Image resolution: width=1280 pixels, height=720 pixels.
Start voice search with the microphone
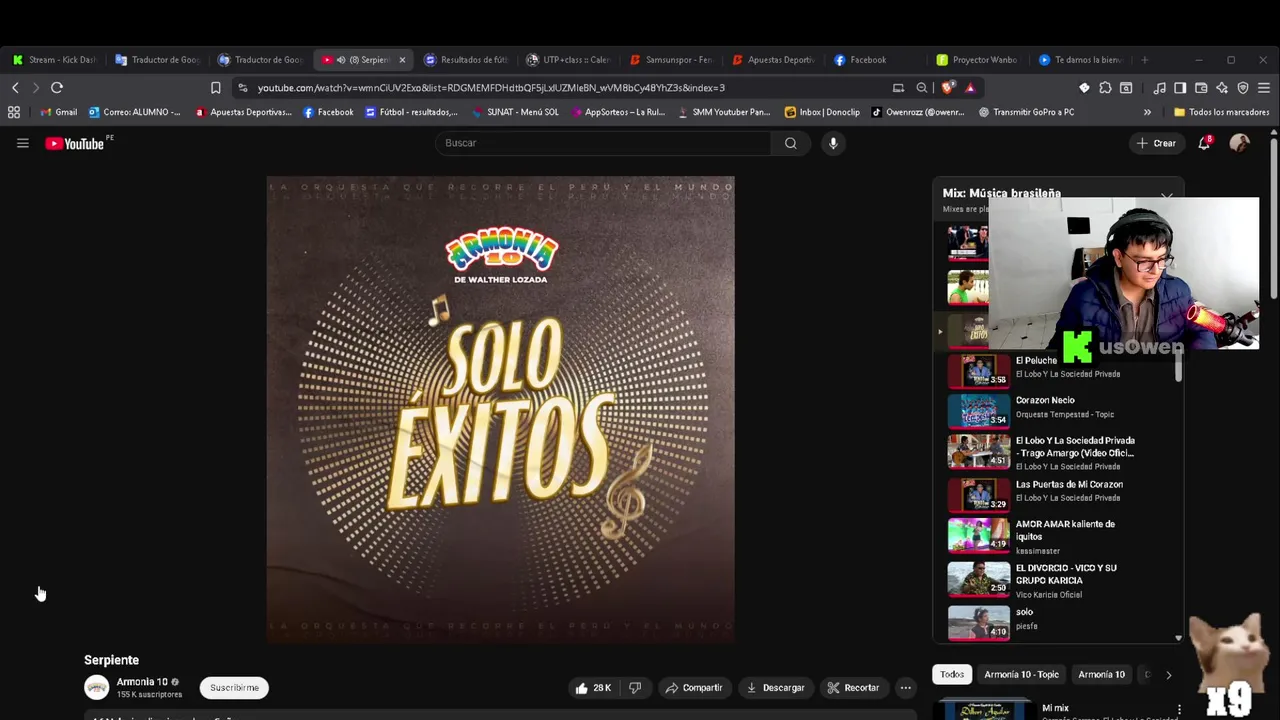833,143
